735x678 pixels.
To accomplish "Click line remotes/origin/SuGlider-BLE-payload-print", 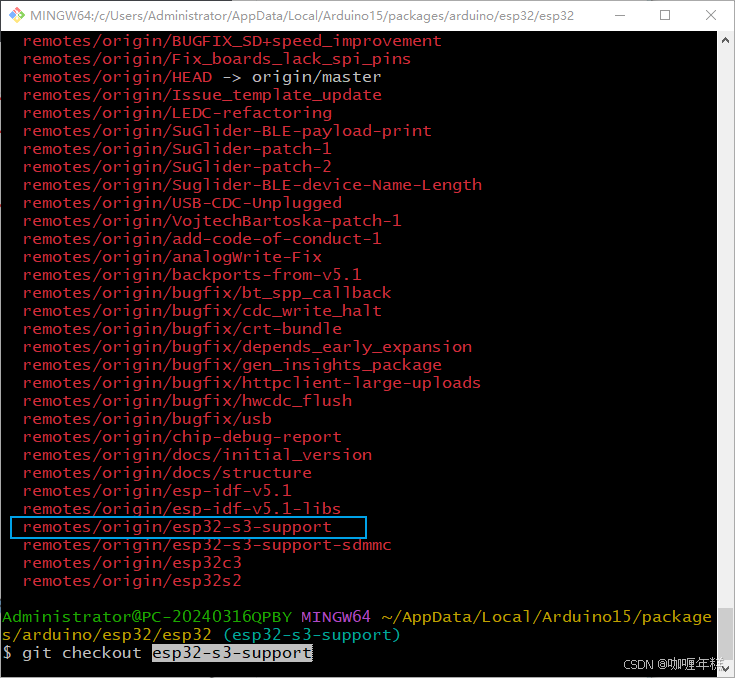I will click(227, 131).
